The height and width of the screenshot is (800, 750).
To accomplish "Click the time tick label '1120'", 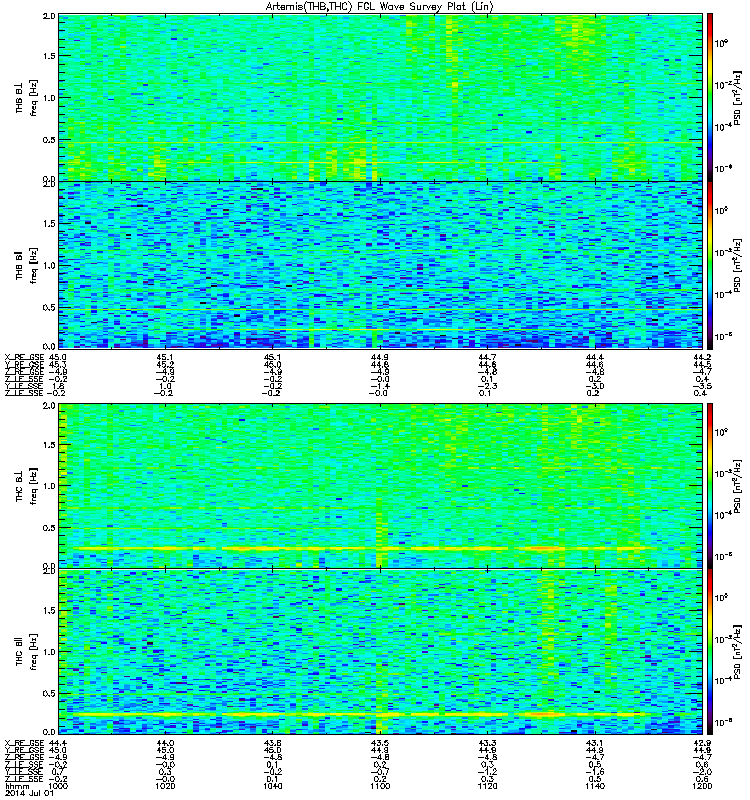I will point(487,786).
